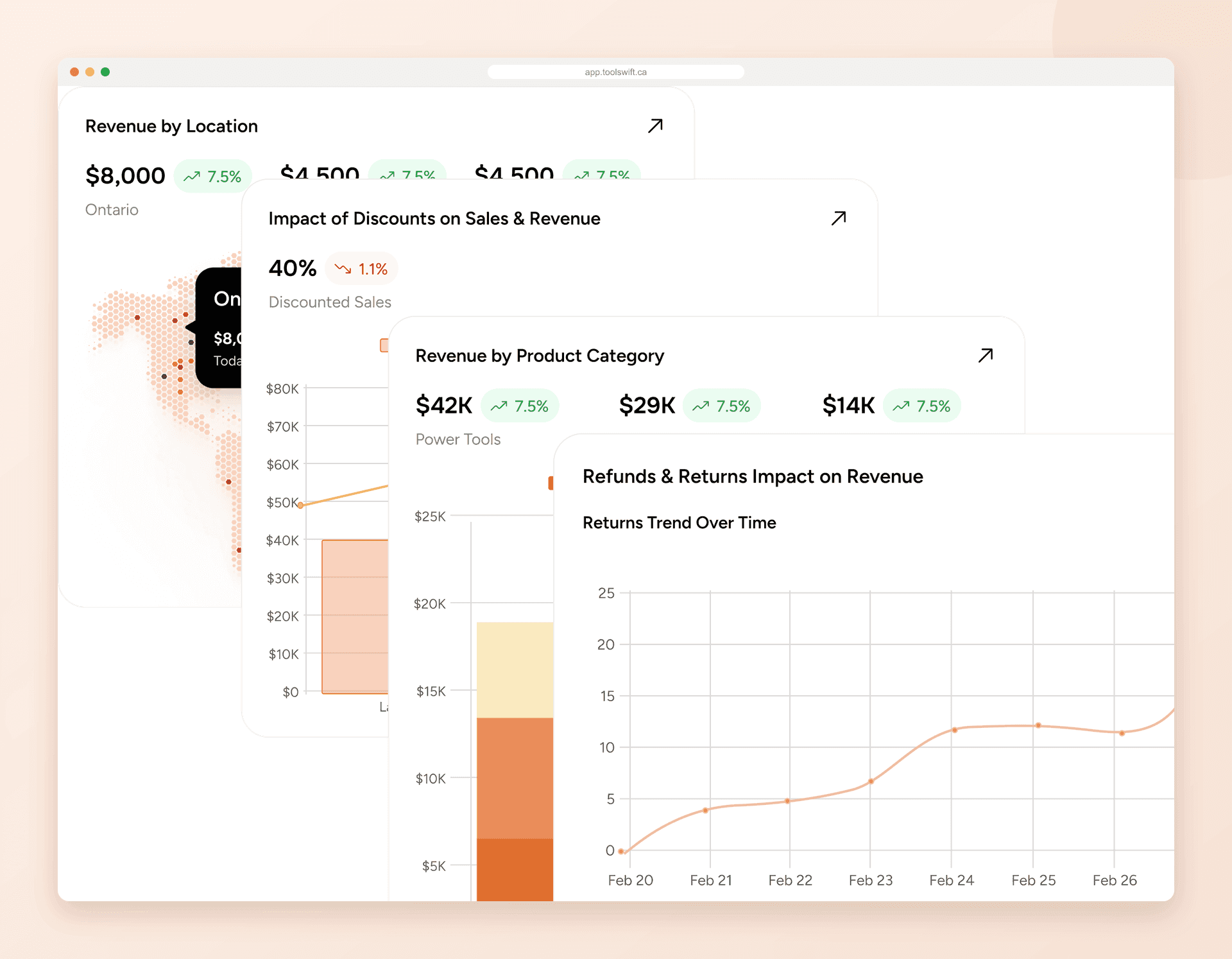
Task: Click the $80K y-axis label
Action: pyautogui.click(x=282, y=389)
